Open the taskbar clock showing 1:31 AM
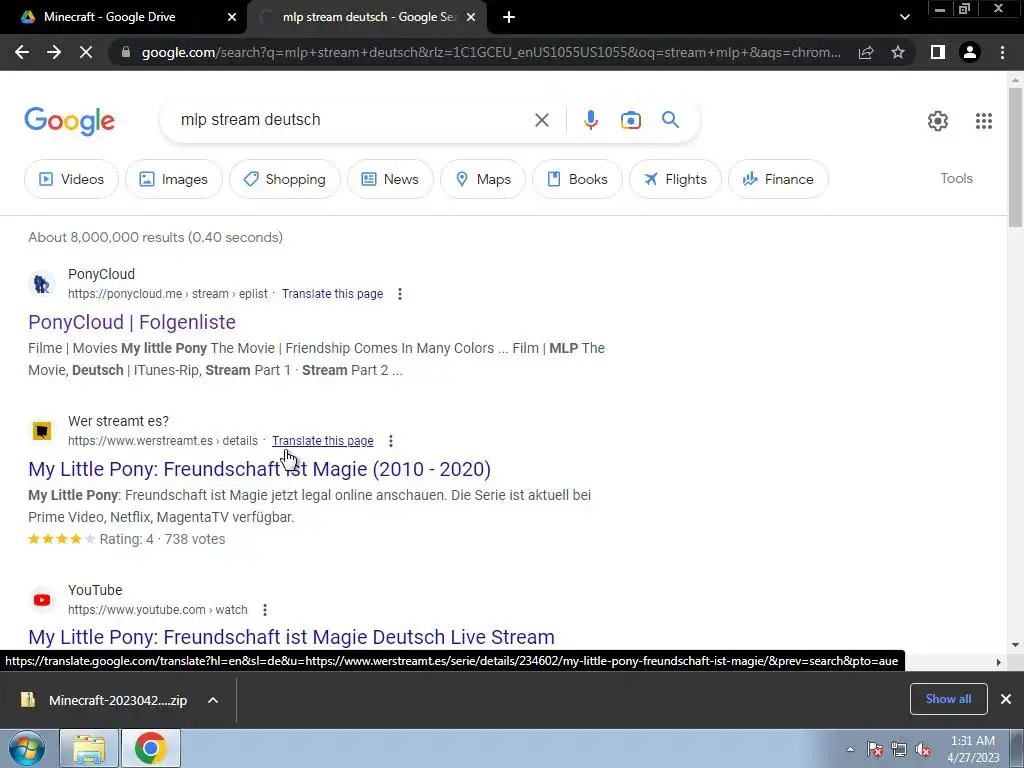This screenshot has width=1024, height=768. click(x=973, y=749)
